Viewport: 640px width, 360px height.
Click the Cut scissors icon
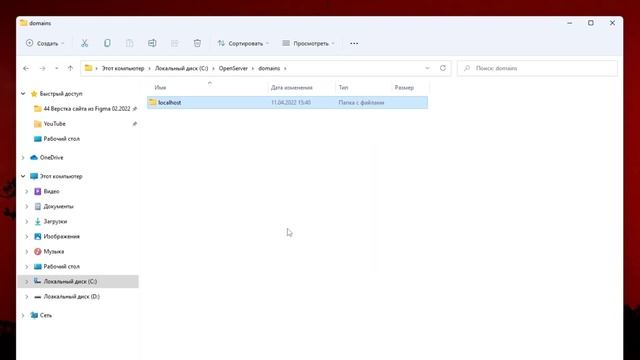point(84,43)
